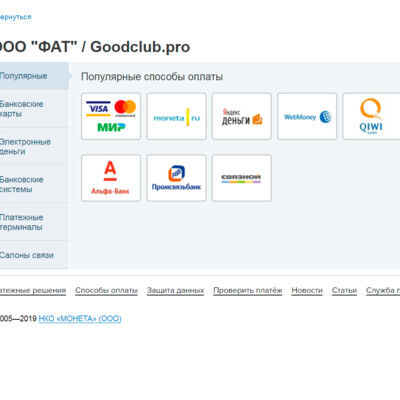Open the Статьи footer link
The height and width of the screenshot is (400, 400).
pos(344,290)
